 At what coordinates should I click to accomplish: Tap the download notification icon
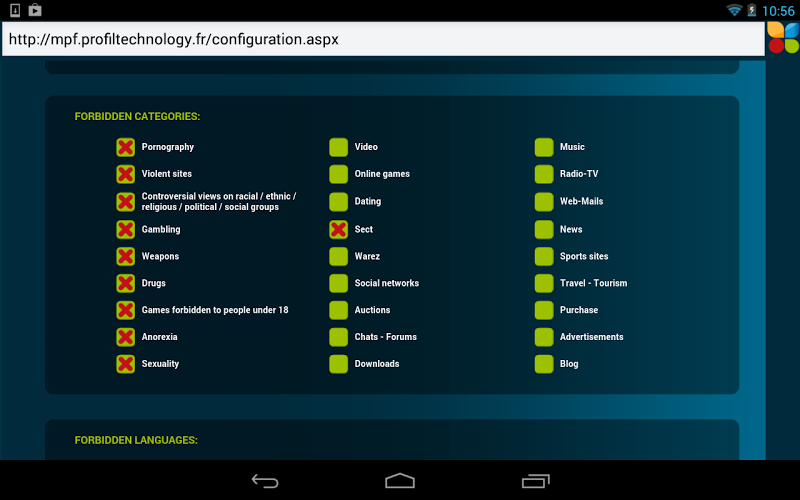pyautogui.click(x=15, y=10)
